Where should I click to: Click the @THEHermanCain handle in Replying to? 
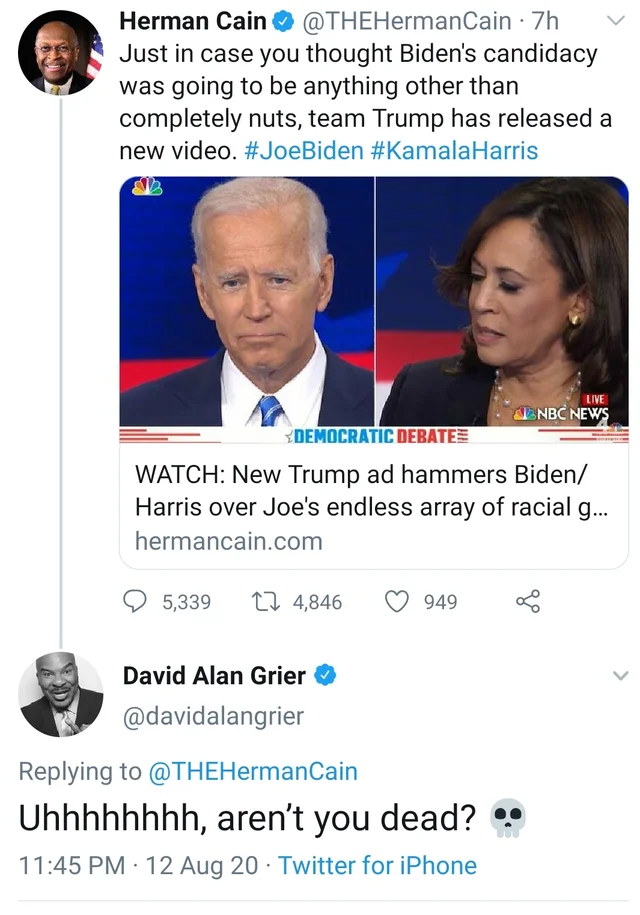[x=253, y=771]
